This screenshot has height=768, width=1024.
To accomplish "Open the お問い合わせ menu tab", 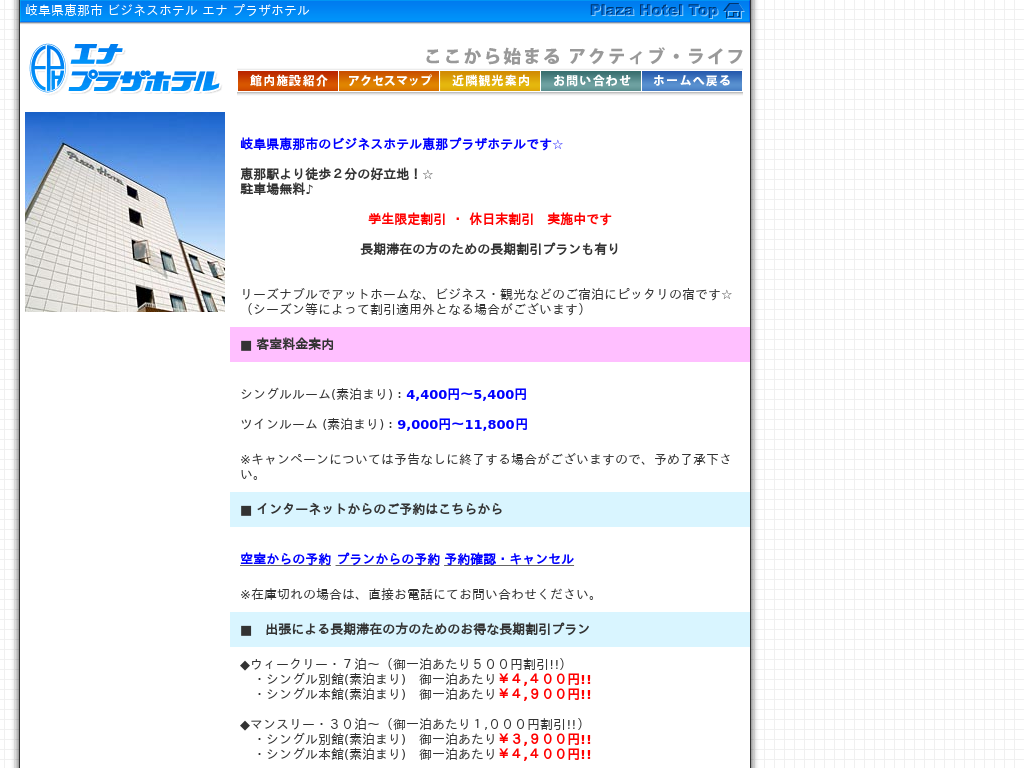I will pyautogui.click(x=591, y=81).
